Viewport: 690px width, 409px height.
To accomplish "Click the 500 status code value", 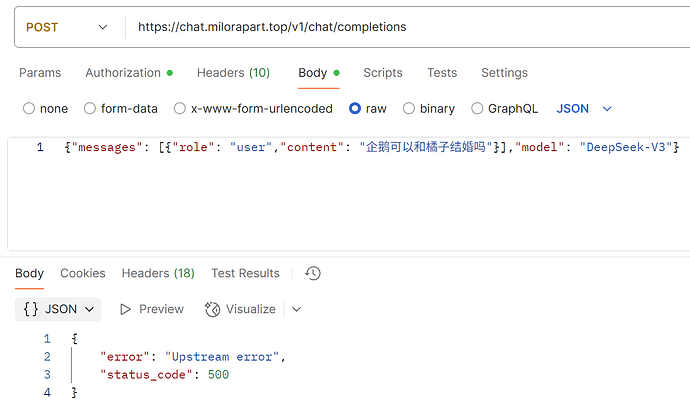I will pos(218,375).
